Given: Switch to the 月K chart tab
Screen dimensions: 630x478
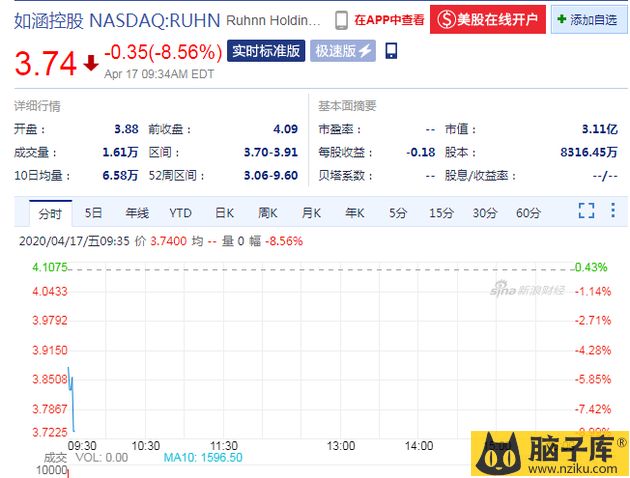Looking at the screenshot, I should point(311,213).
